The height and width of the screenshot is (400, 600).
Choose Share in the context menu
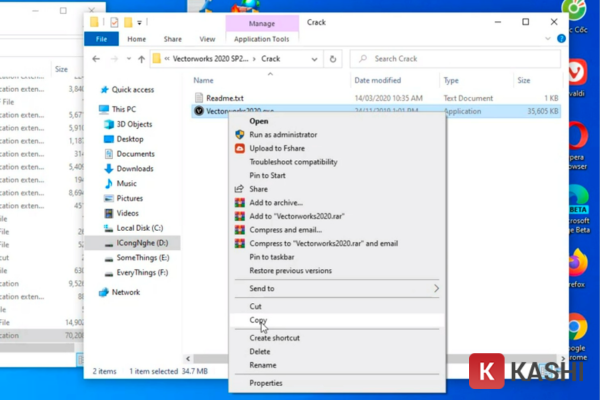click(337, 189)
